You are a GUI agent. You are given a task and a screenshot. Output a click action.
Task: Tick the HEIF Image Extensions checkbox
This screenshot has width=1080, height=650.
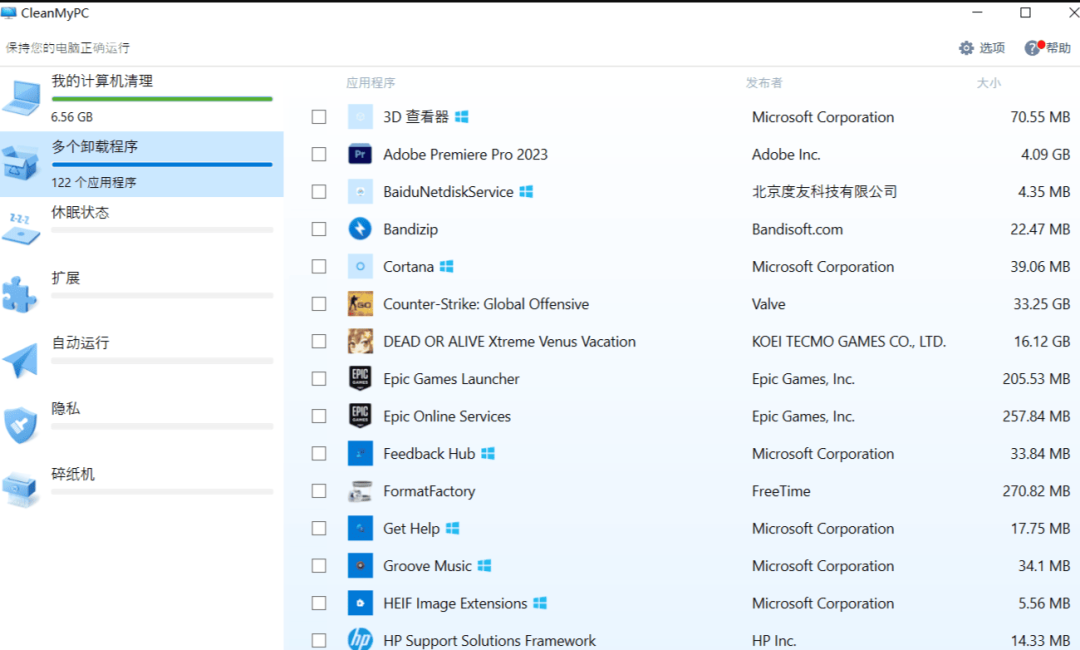coord(319,602)
